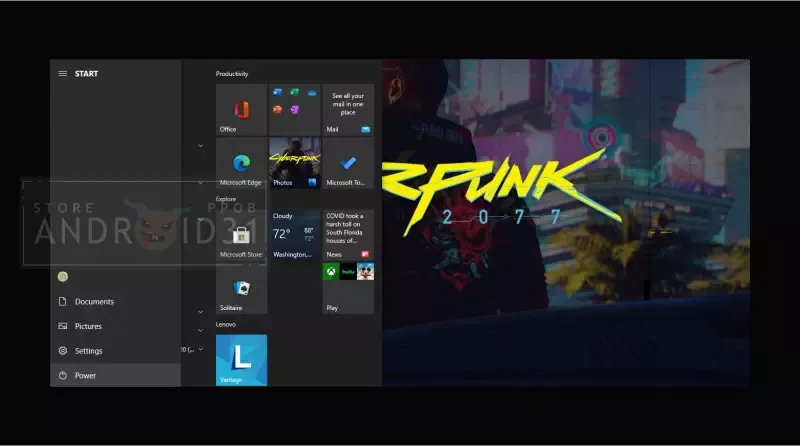Click the Productivity group header
The height and width of the screenshot is (446, 800).
click(x=232, y=74)
